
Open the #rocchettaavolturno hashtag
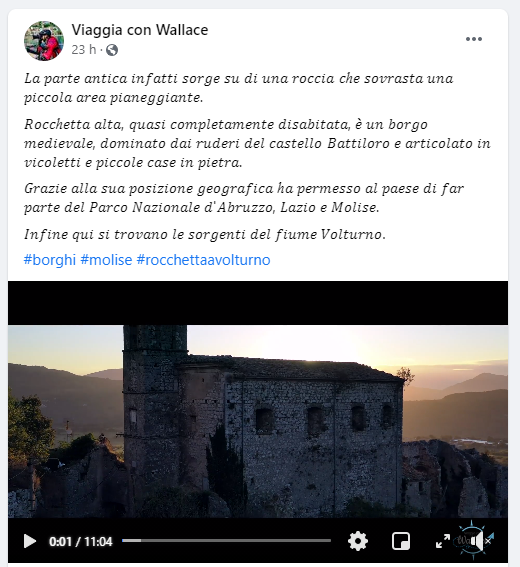pos(203,260)
